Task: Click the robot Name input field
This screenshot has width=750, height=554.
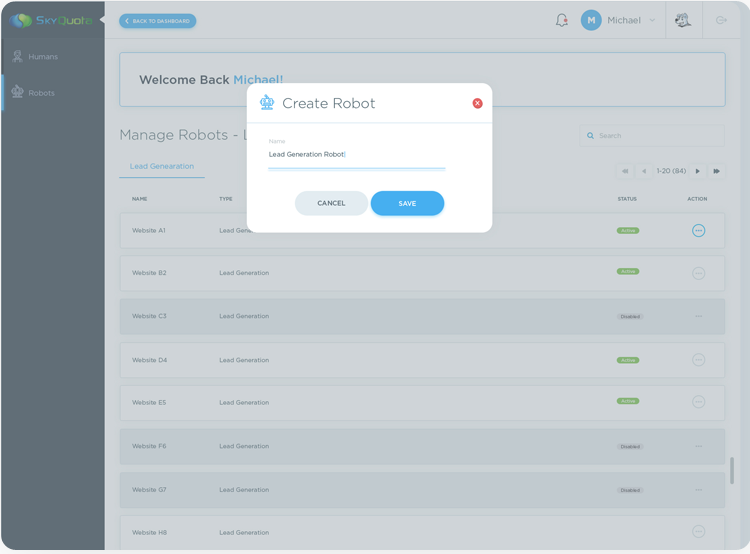Action: [x=356, y=155]
